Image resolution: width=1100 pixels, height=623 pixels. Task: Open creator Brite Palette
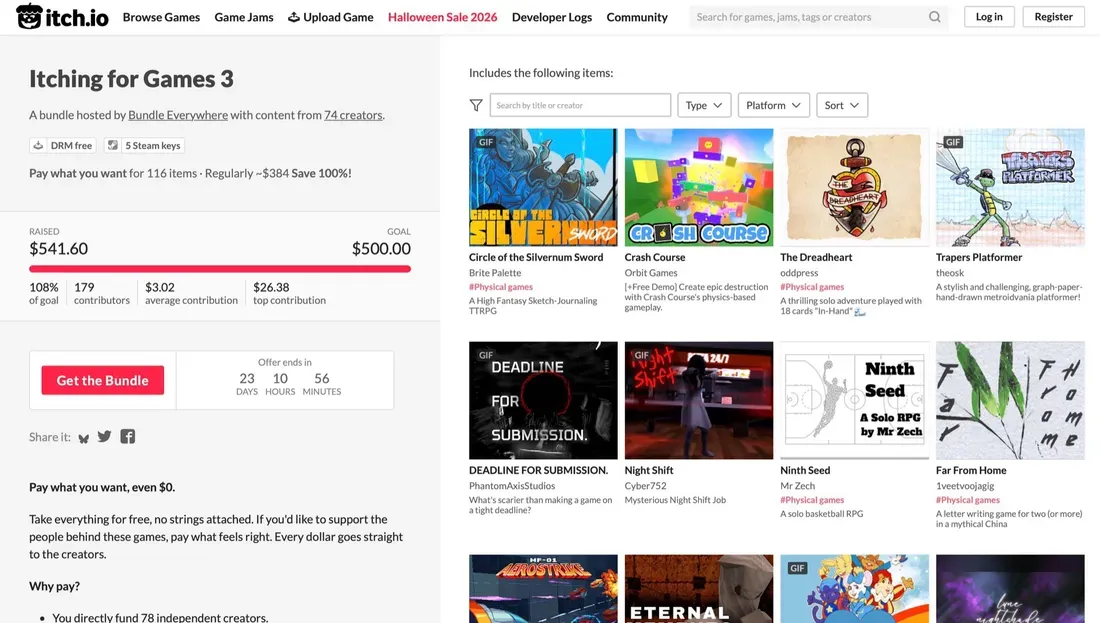tap(495, 273)
